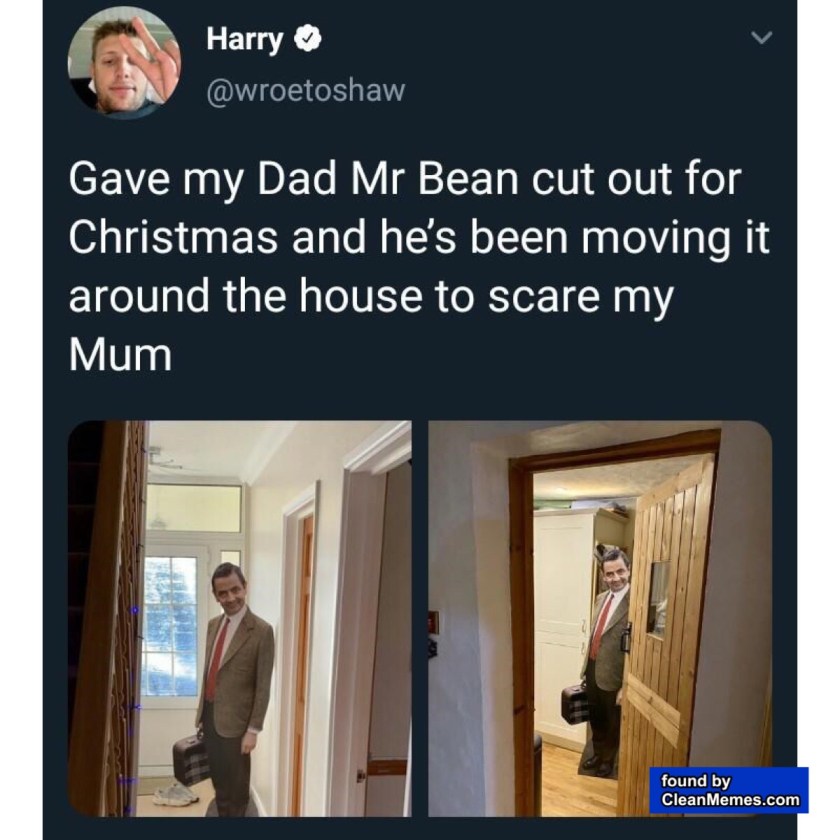Click the verified badge beside Harry

pyautogui.click(x=309, y=39)
